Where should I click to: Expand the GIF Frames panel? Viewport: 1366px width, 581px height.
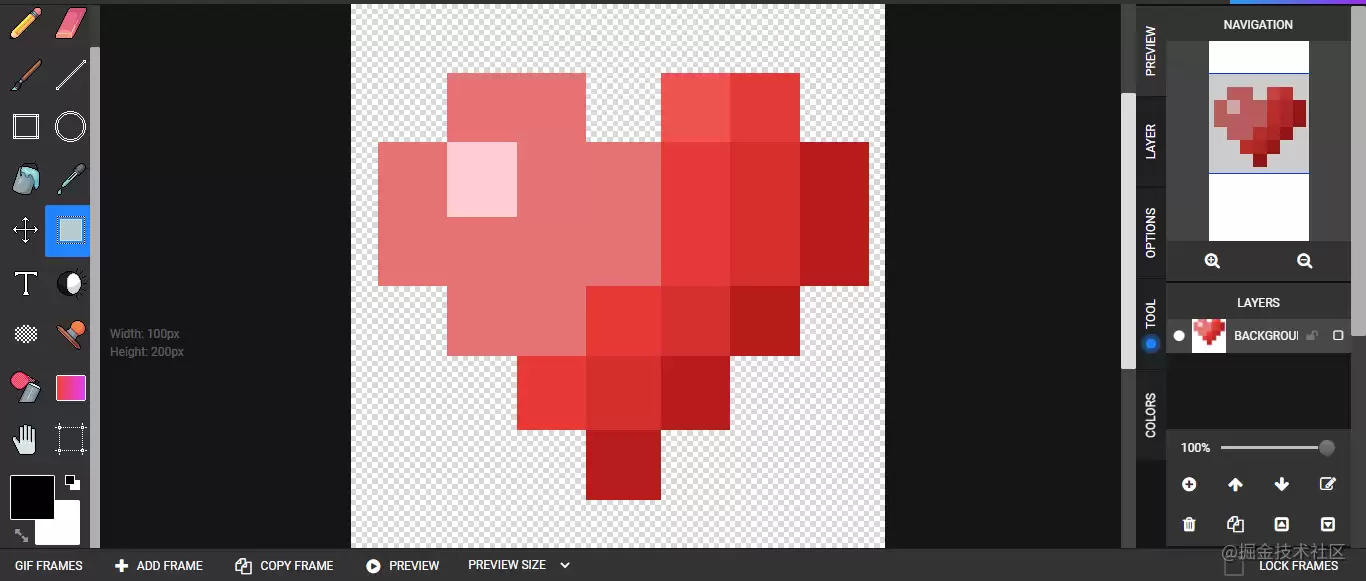(x=49, y=566)
